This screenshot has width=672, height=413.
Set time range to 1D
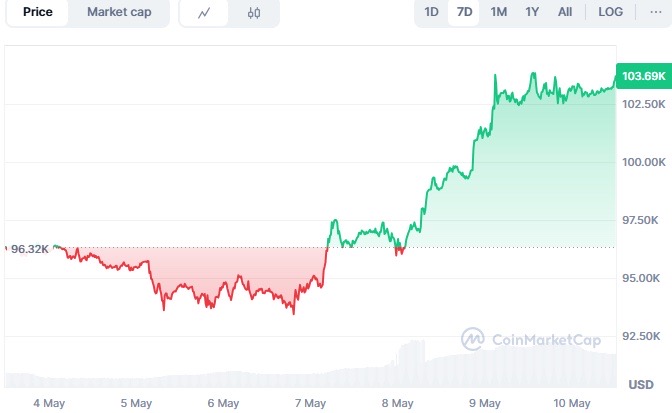(431, 12)
